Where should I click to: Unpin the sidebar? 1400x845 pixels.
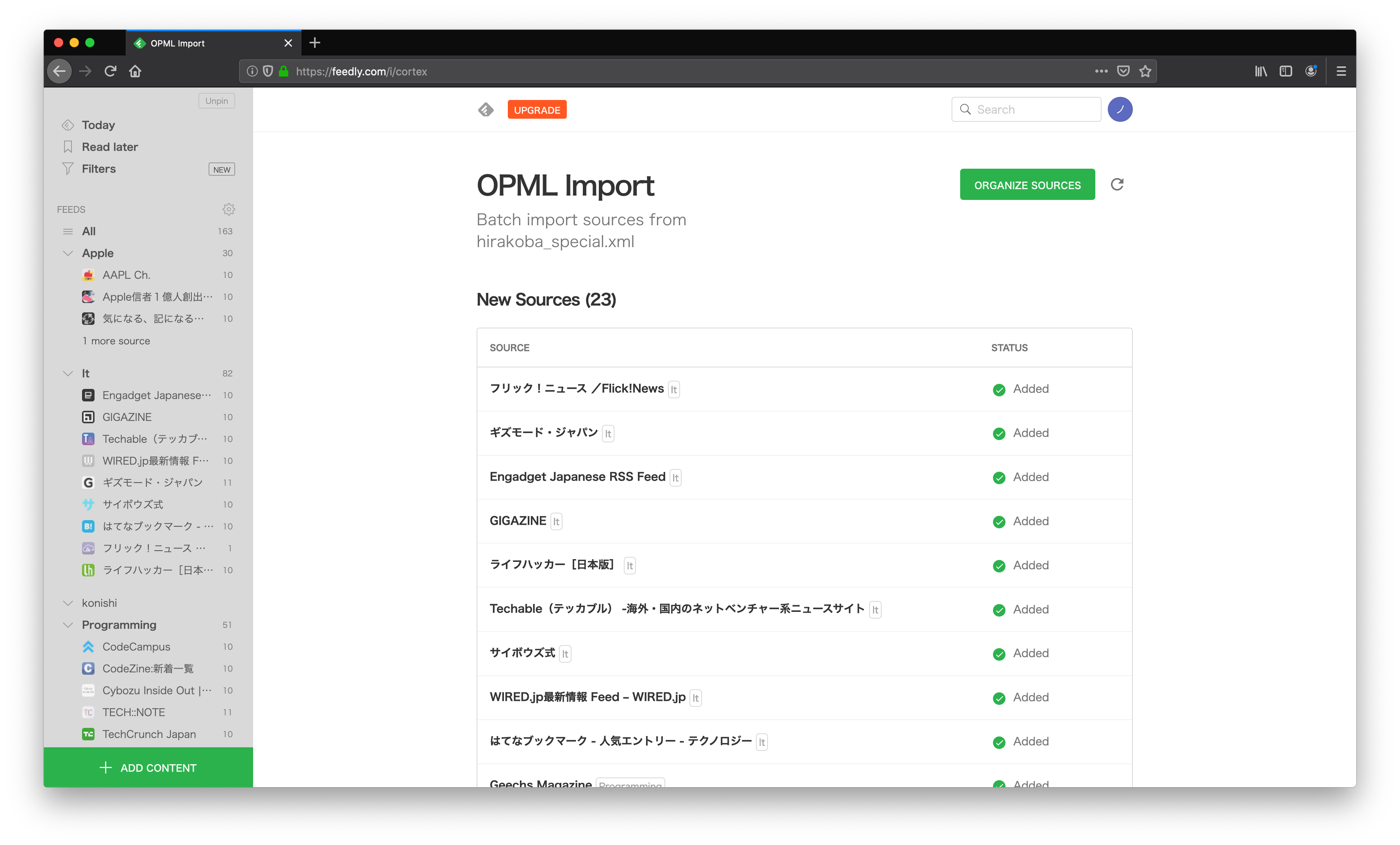click(216, 101)
